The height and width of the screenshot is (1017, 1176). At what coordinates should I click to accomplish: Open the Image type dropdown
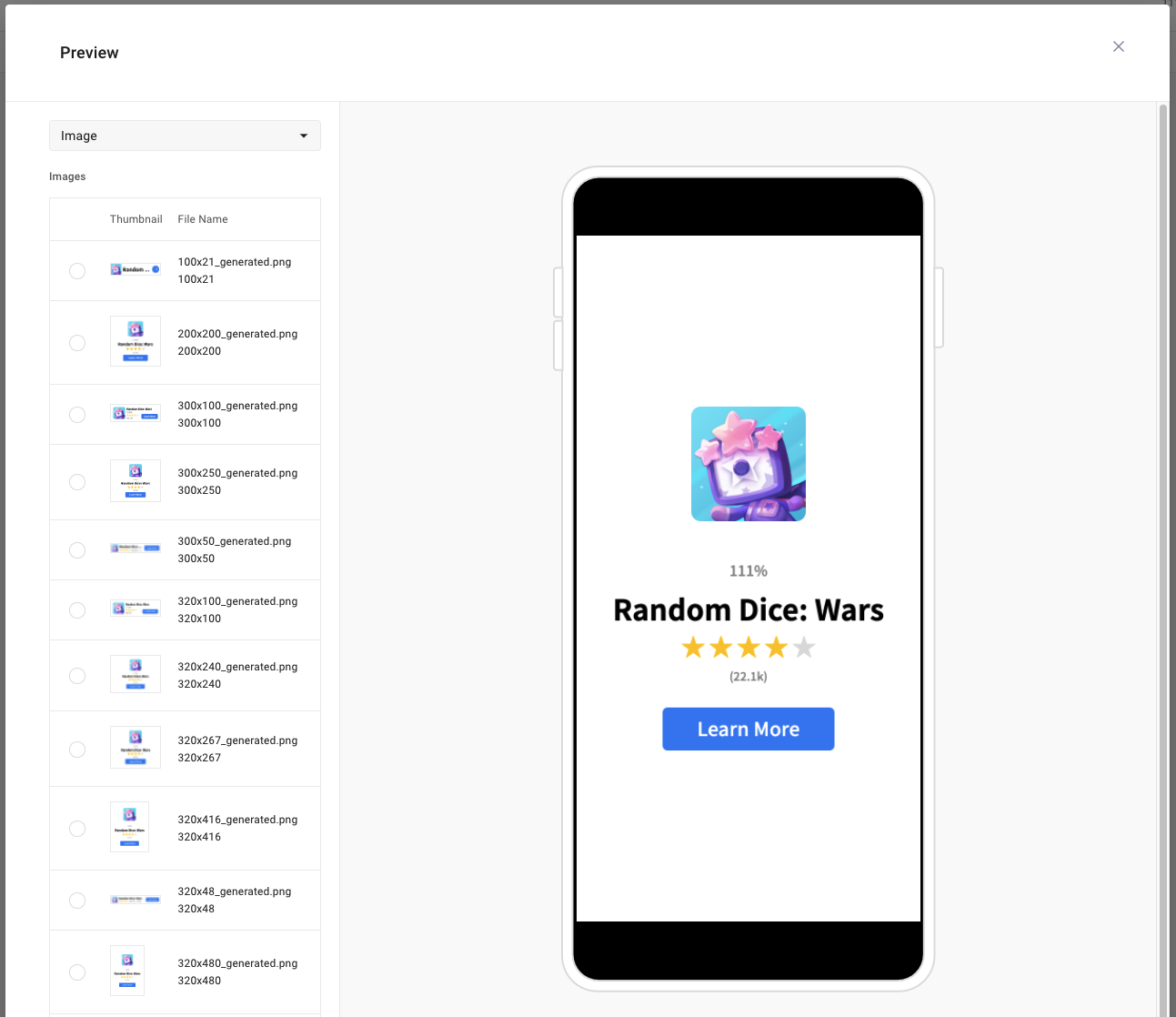185,136
